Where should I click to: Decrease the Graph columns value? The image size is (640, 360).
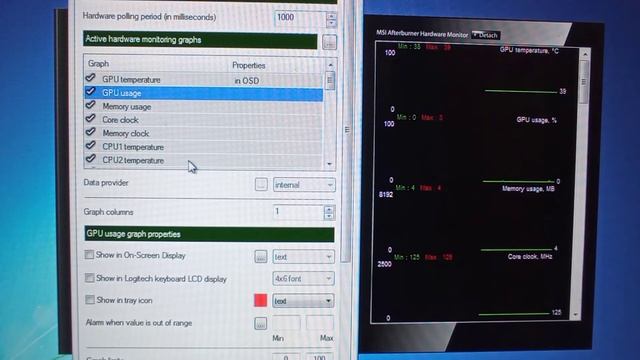pos(329,216)
